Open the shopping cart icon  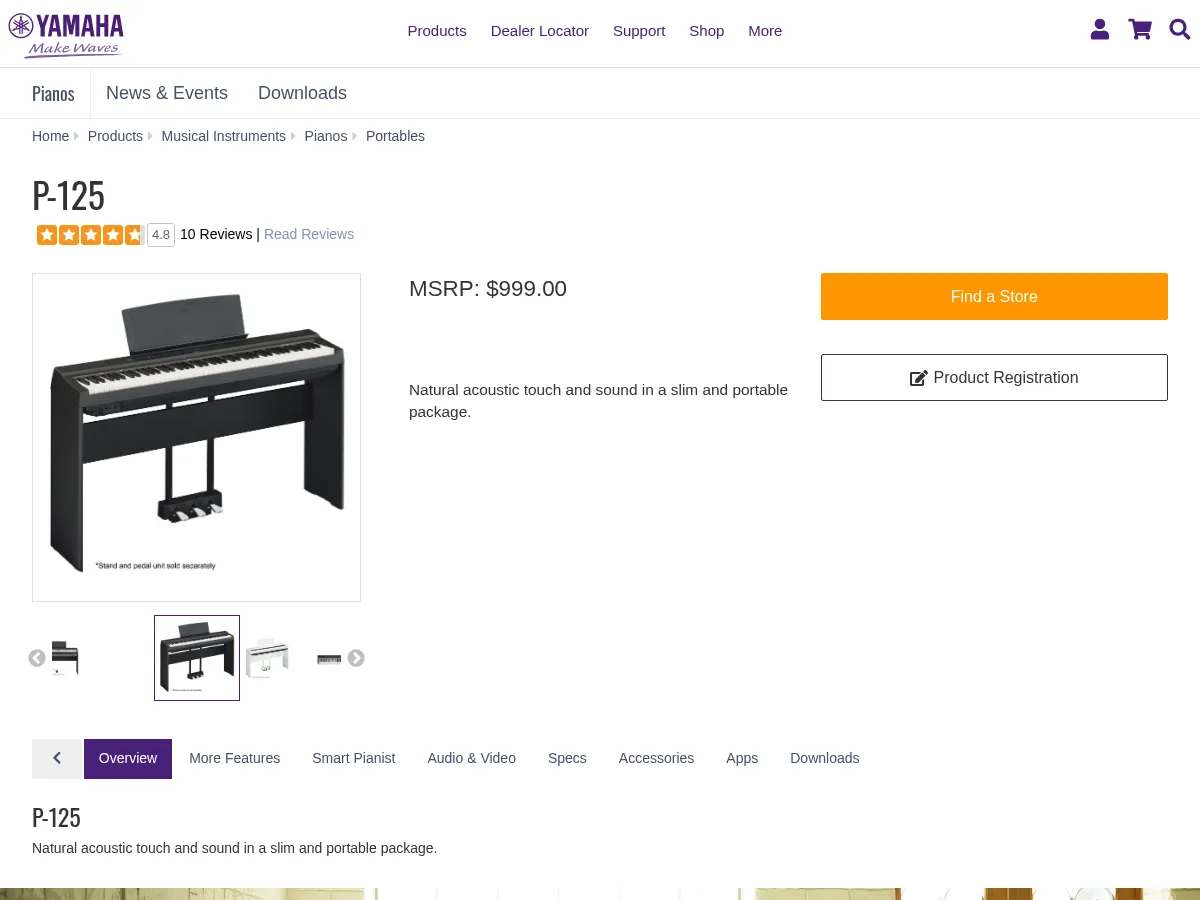pos(1140,30)
